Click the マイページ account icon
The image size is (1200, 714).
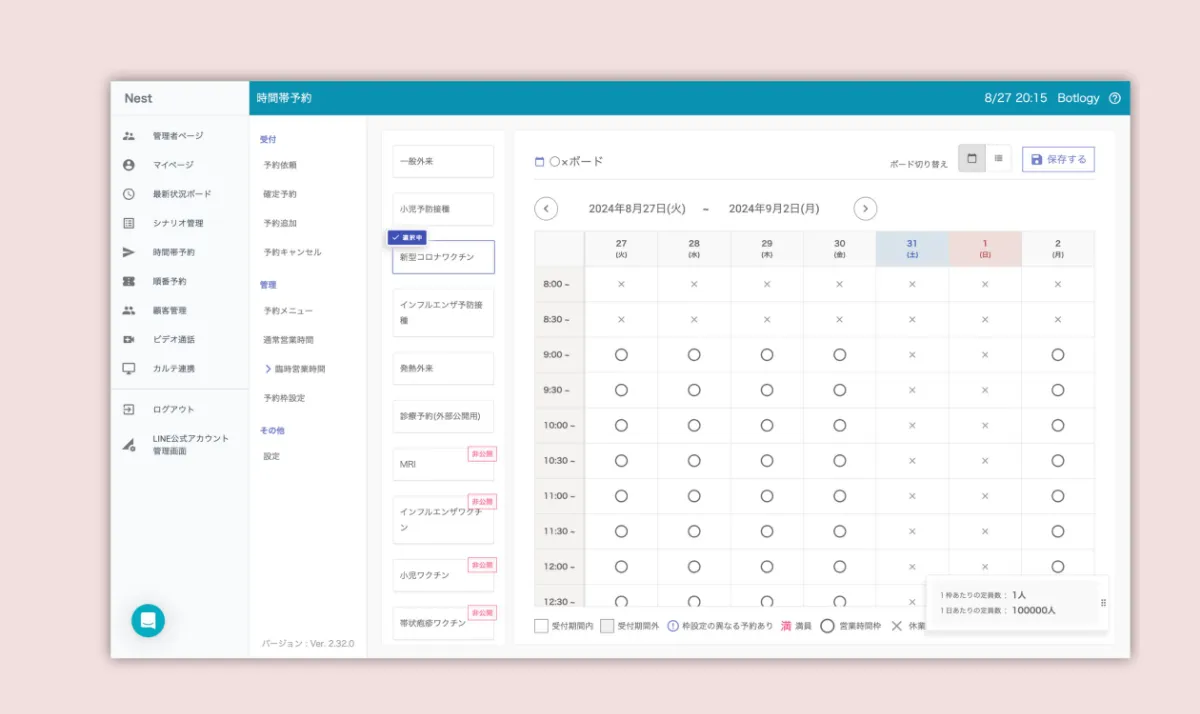129,165
